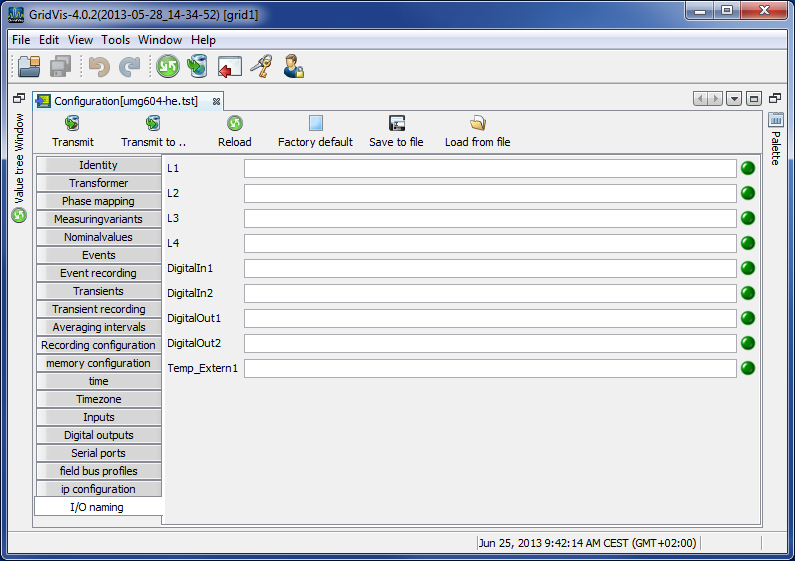
Task: Redo action using the redo arrow
Action: [x=130, y=66]
